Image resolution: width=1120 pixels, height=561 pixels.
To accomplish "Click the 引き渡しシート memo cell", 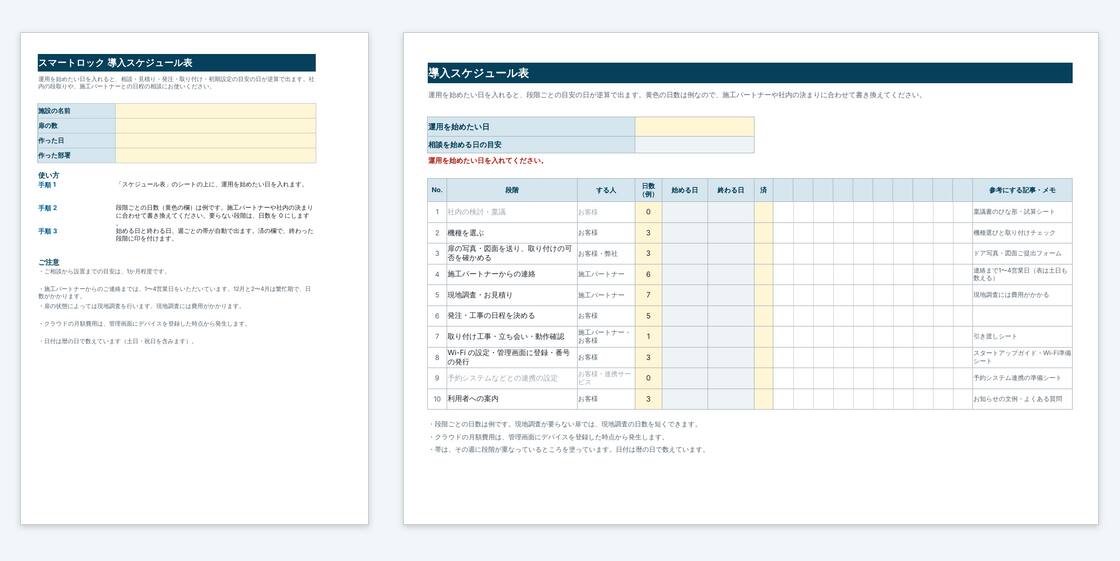I will 1022,337.
